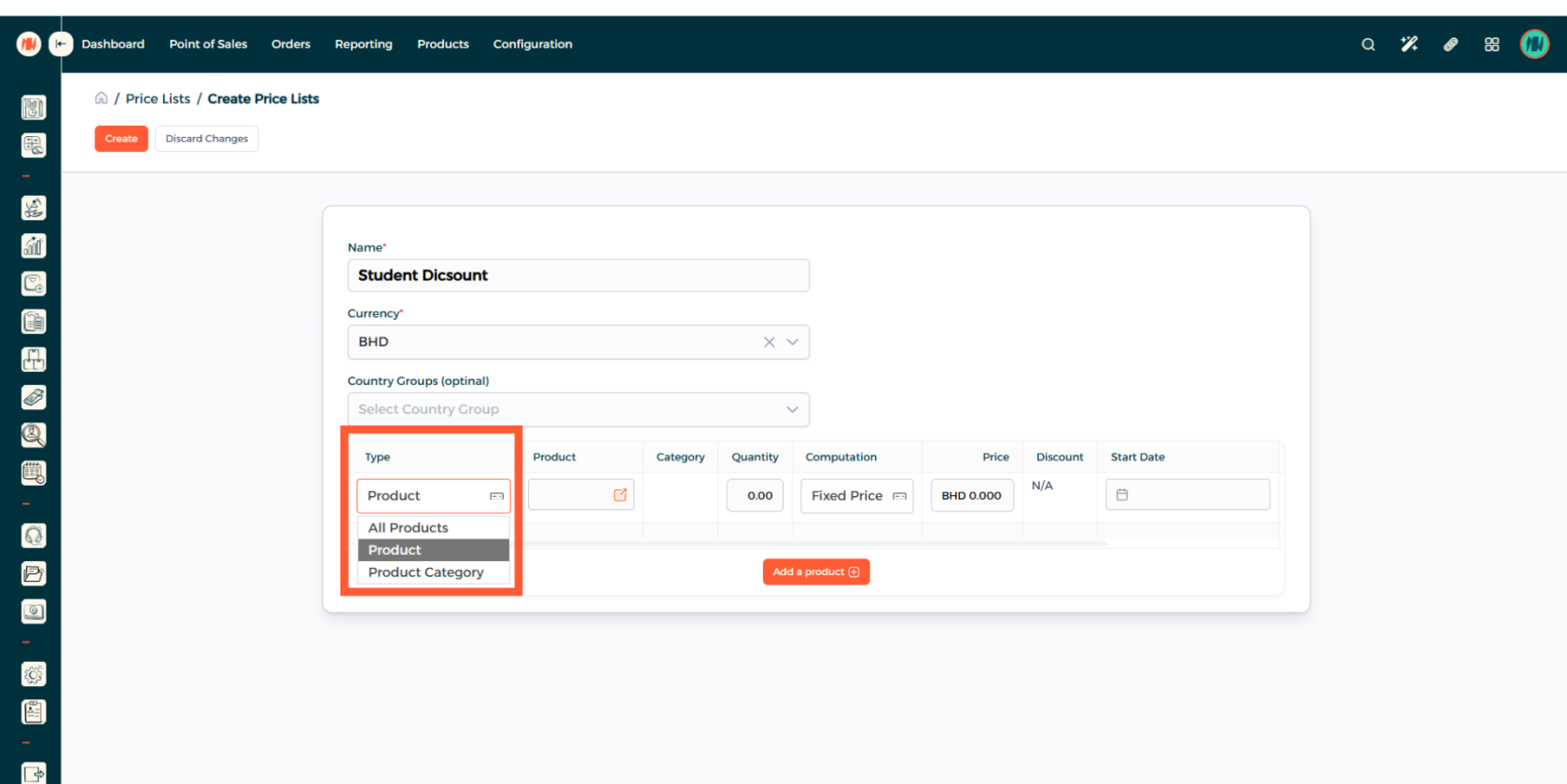Click the grid apps icon
Image resolution: width=1567 pixels, height=784 pixels.
click(1491, 45)
